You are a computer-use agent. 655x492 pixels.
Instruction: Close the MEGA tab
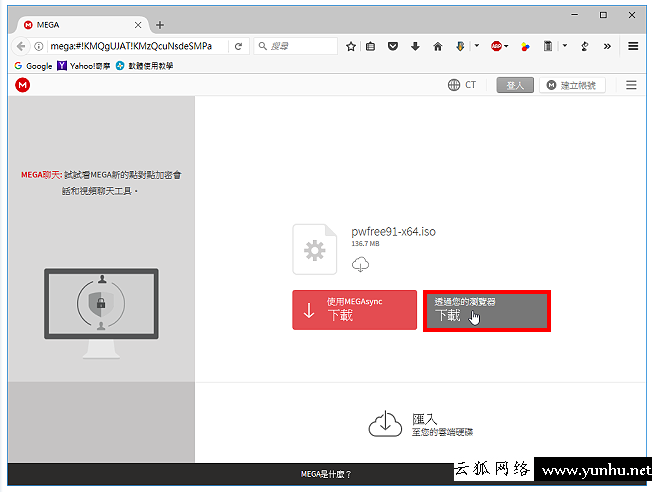(x=138, y=25)
